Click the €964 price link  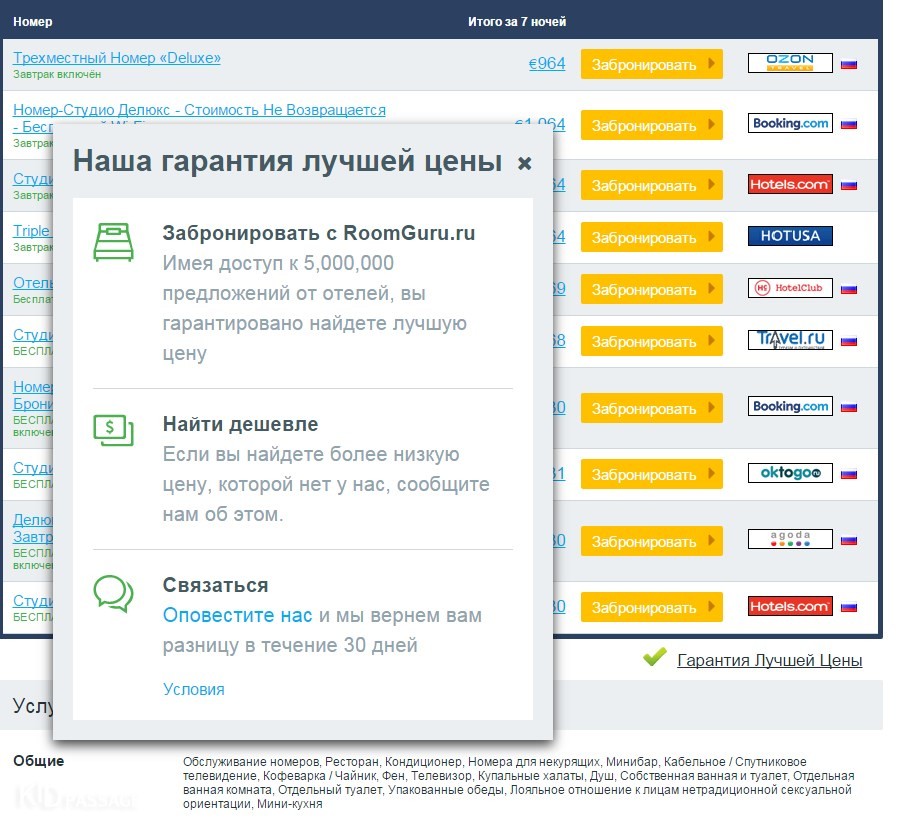[547, 64]
